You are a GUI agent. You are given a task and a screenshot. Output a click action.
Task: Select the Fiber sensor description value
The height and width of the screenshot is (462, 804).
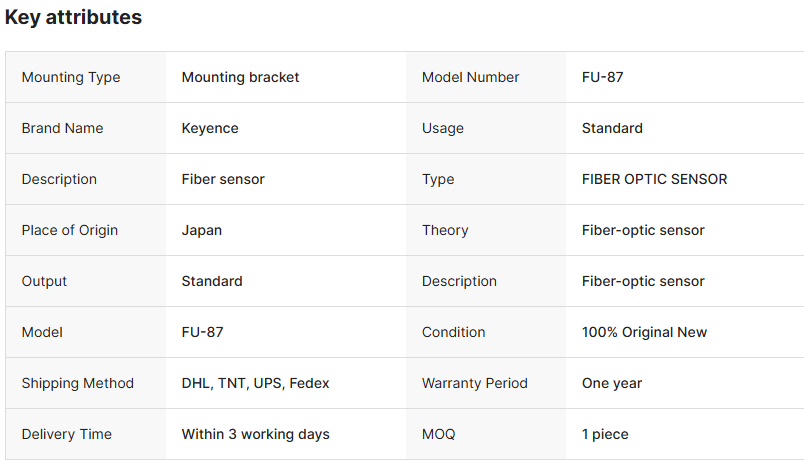tap(223, 179)
